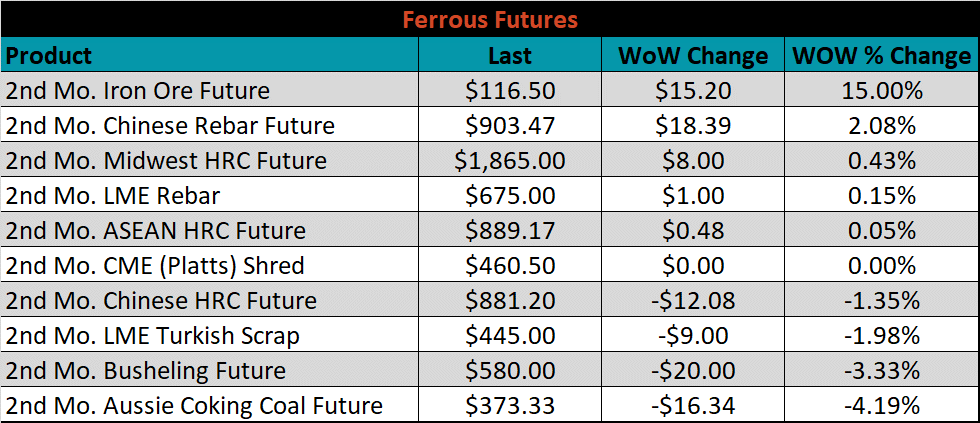Select the 15.00% change cell
Viewport: 980px width, 423px height.
pos(882,90)
